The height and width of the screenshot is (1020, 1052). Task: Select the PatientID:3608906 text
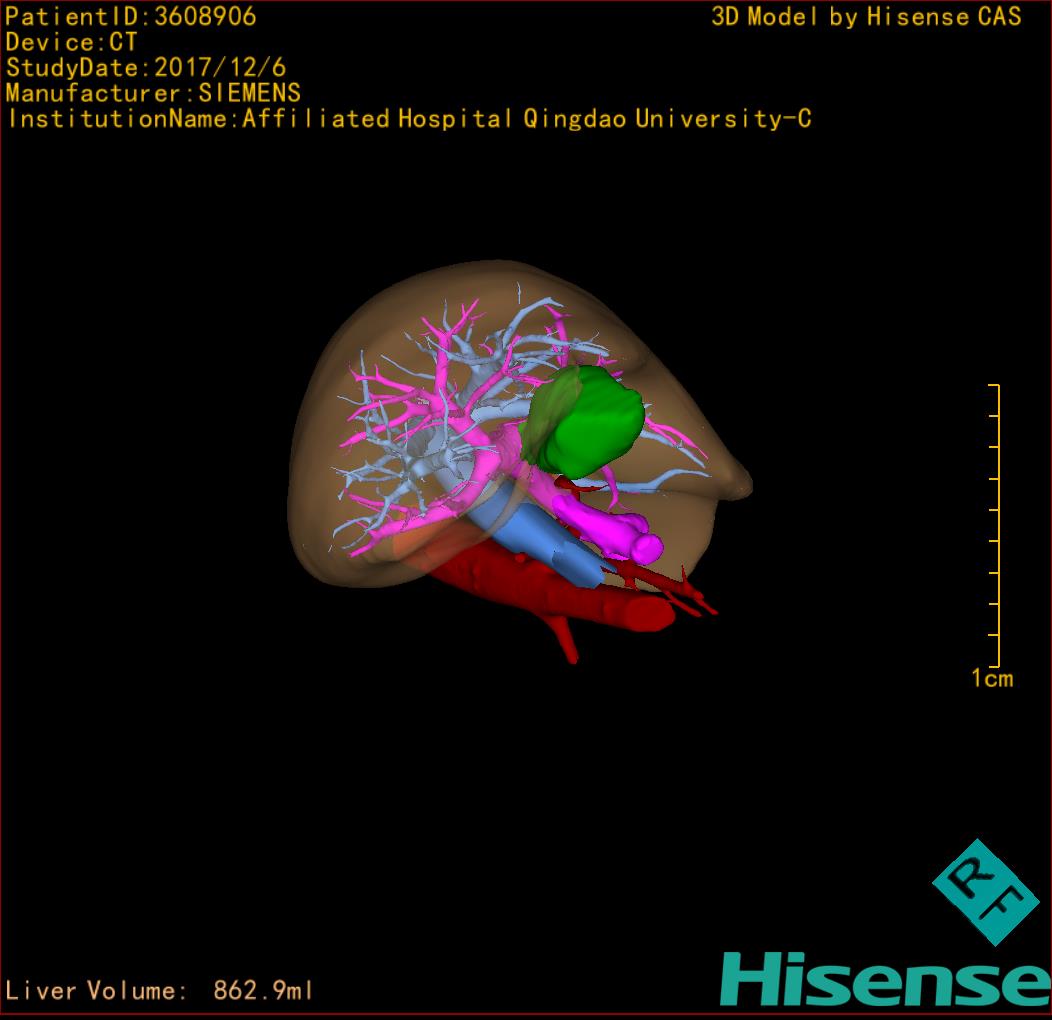pos(131,16)
